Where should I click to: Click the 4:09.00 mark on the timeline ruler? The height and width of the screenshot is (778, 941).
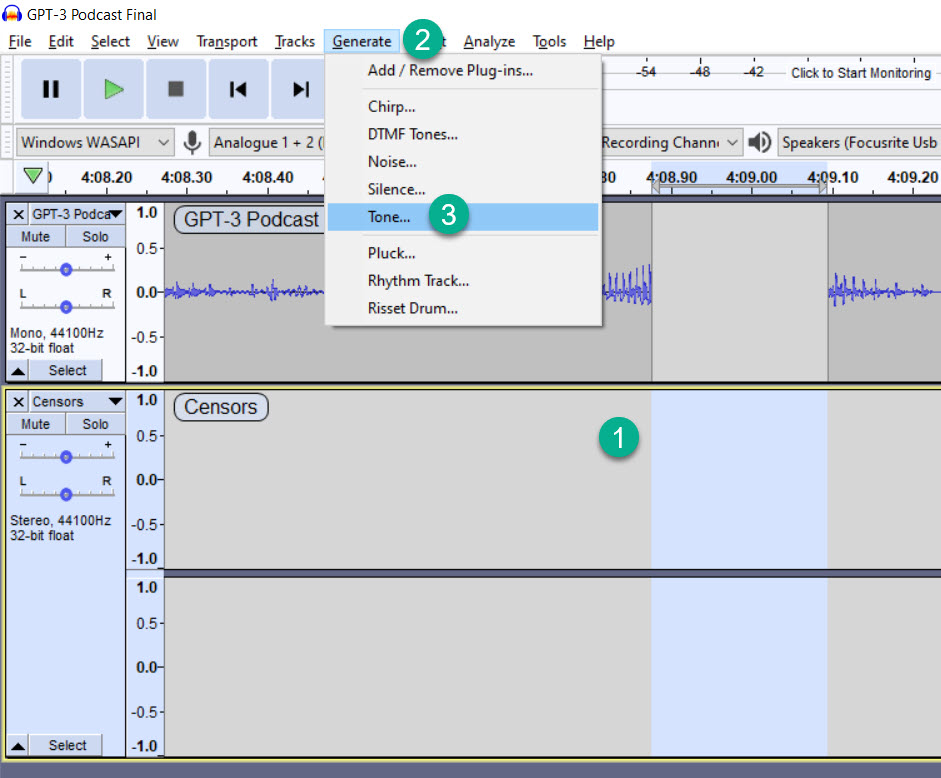(751, 177)
